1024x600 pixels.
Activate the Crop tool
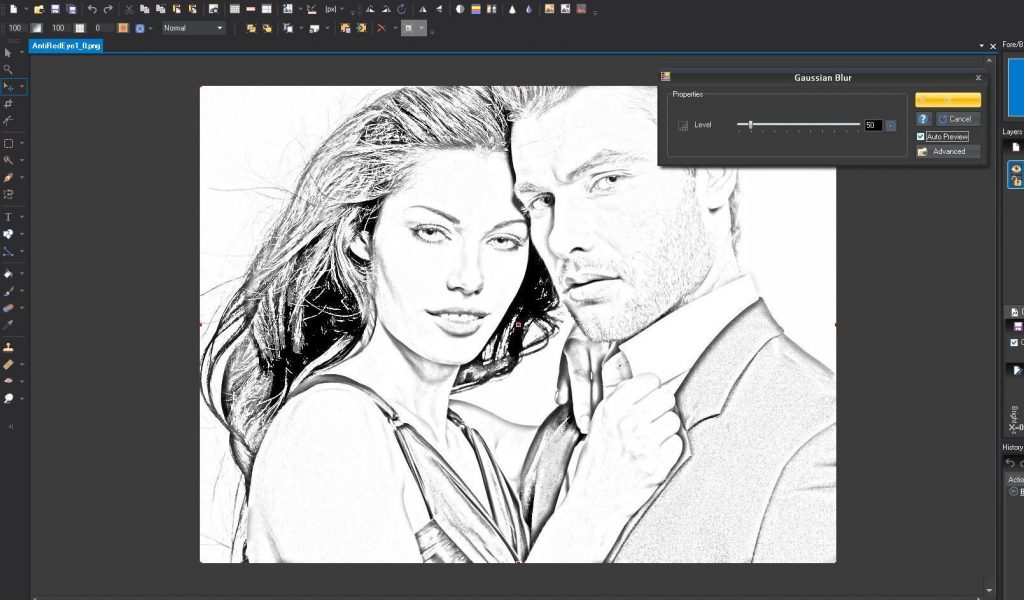point(7,103)
